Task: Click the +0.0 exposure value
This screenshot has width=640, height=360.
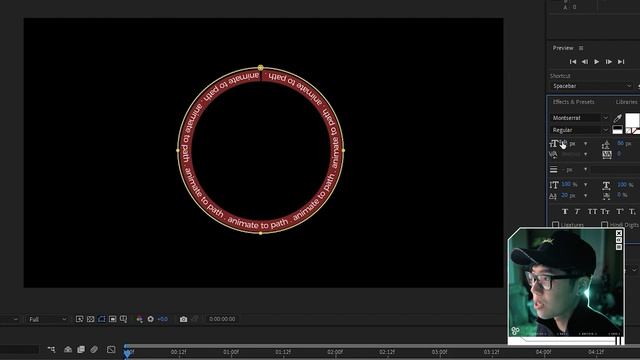Action: [x=162, y=319]
